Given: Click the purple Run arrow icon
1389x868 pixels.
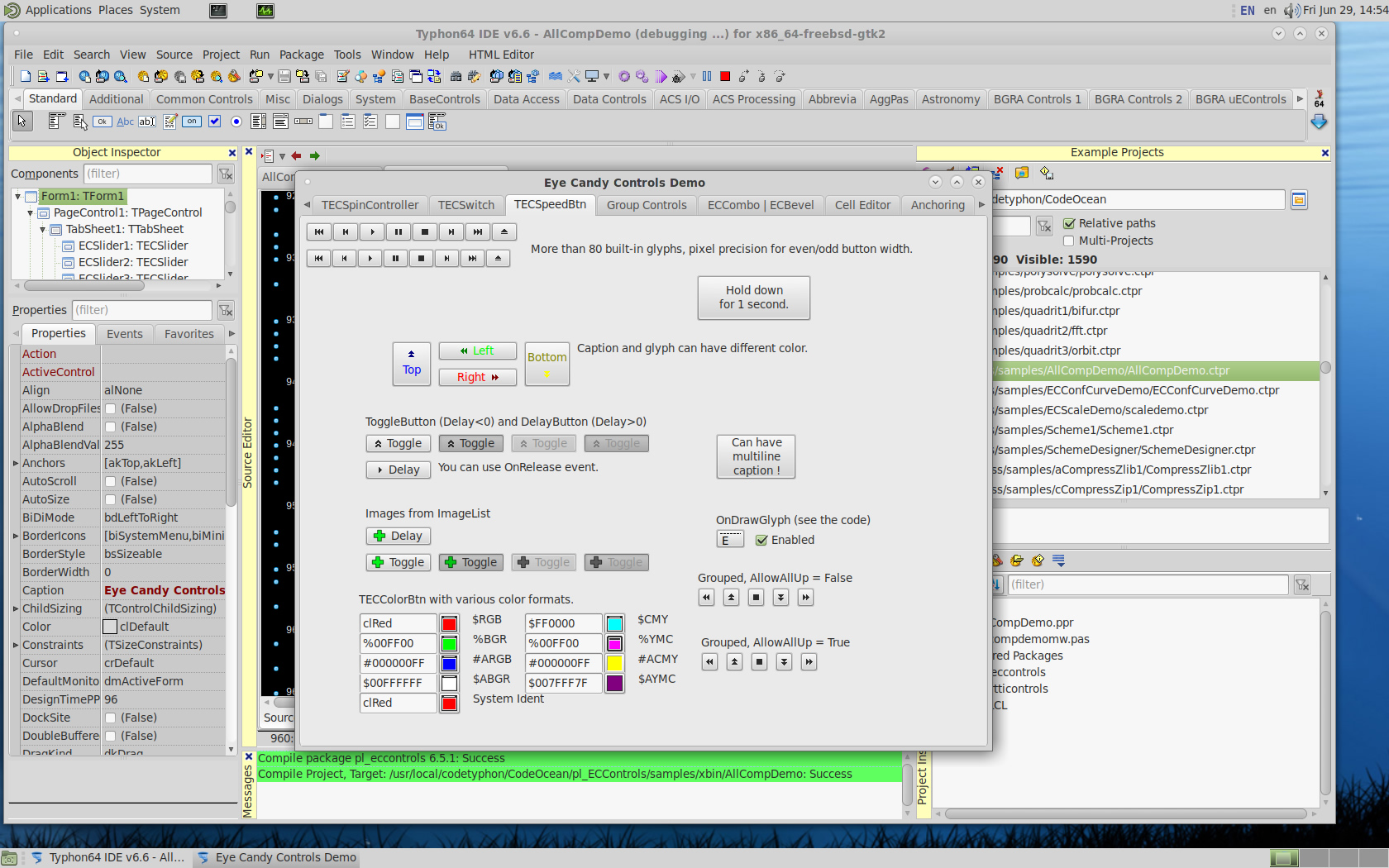Looking at the screenshot, I should point(661,76).
